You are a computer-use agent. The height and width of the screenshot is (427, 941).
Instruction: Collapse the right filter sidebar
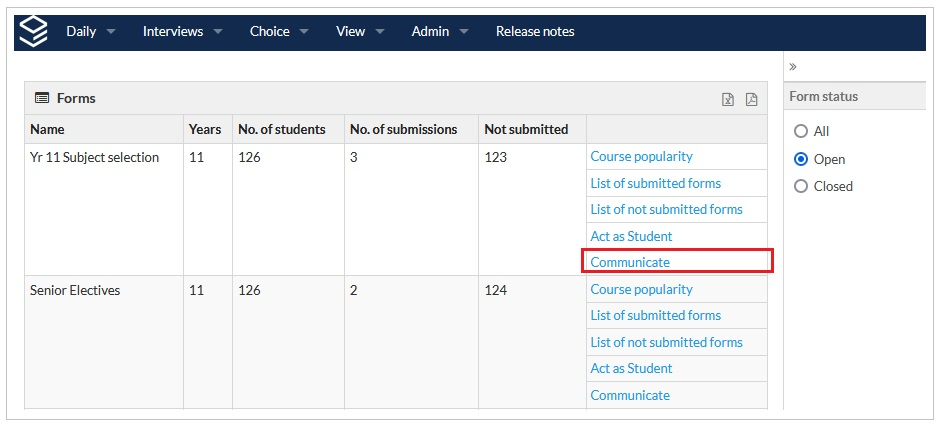point(793,67)
